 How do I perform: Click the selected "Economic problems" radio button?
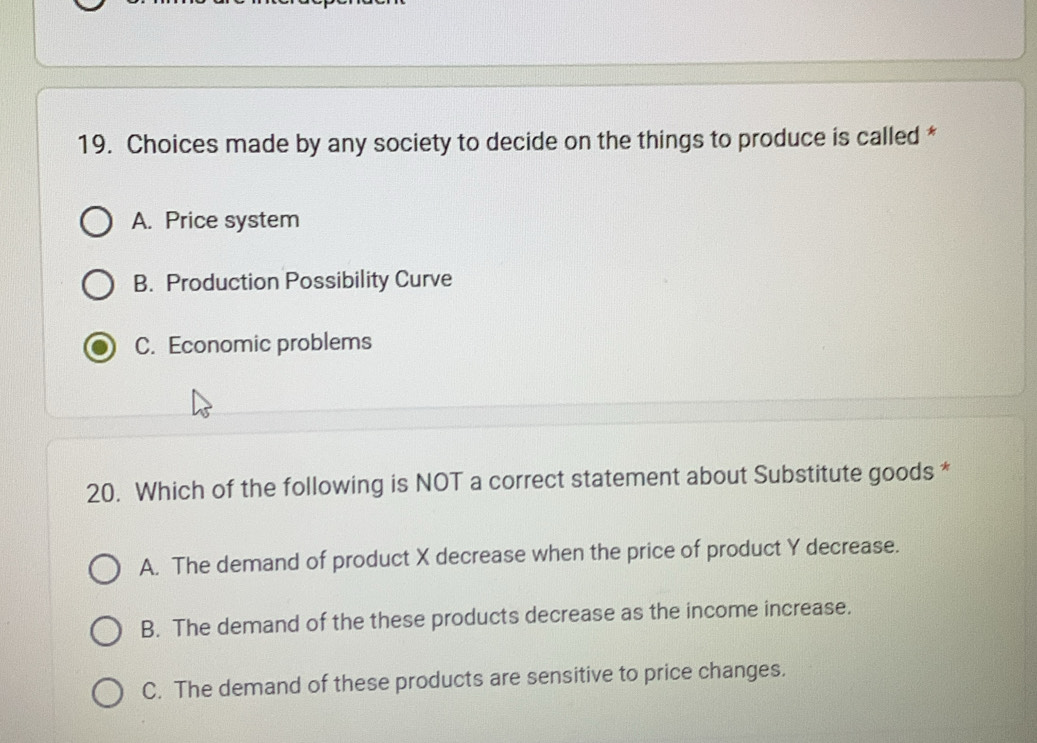click(x=97, y=346)
